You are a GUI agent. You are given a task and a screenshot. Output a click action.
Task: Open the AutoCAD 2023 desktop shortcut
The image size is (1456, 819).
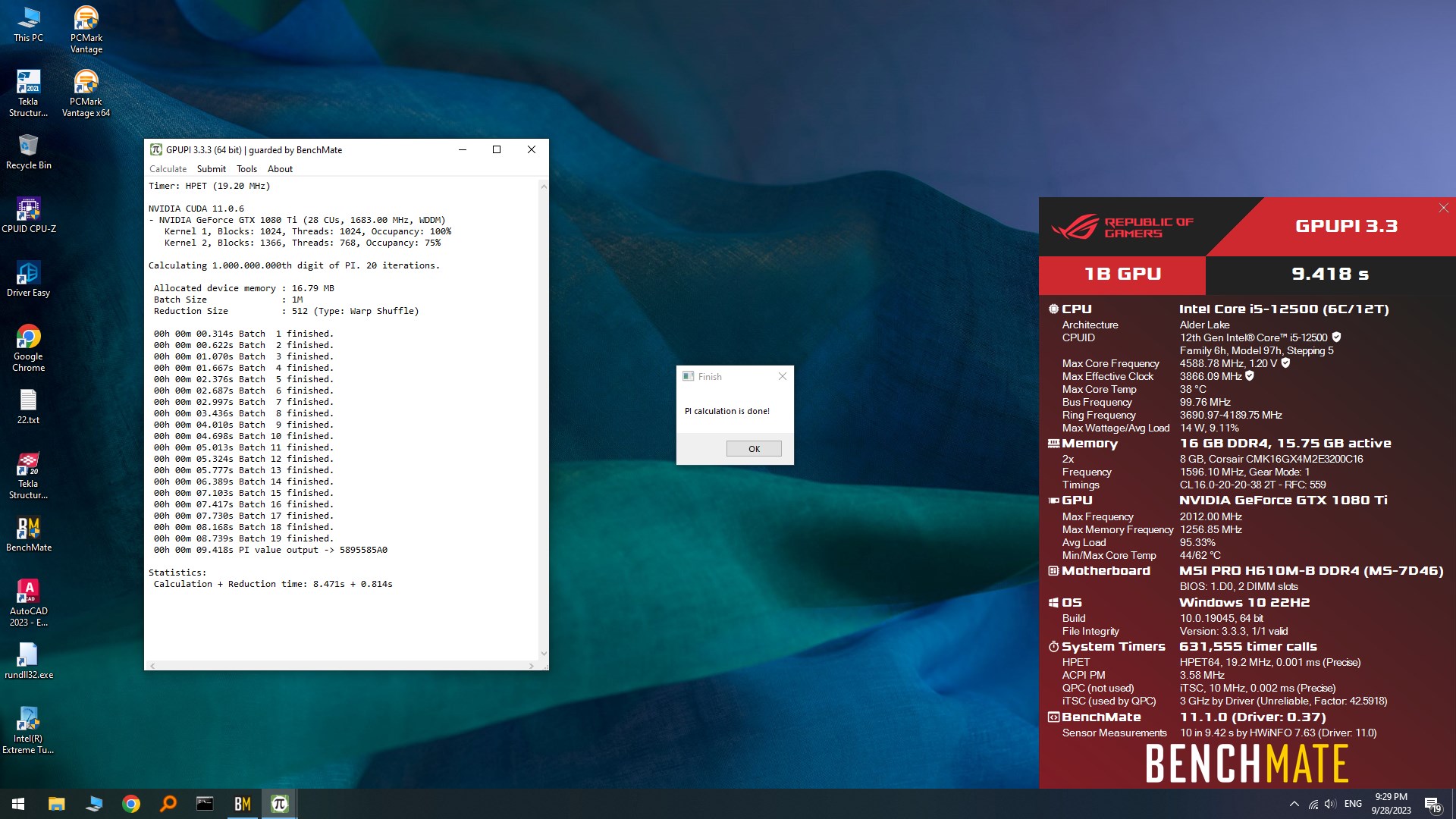click(x=28, y=604)
